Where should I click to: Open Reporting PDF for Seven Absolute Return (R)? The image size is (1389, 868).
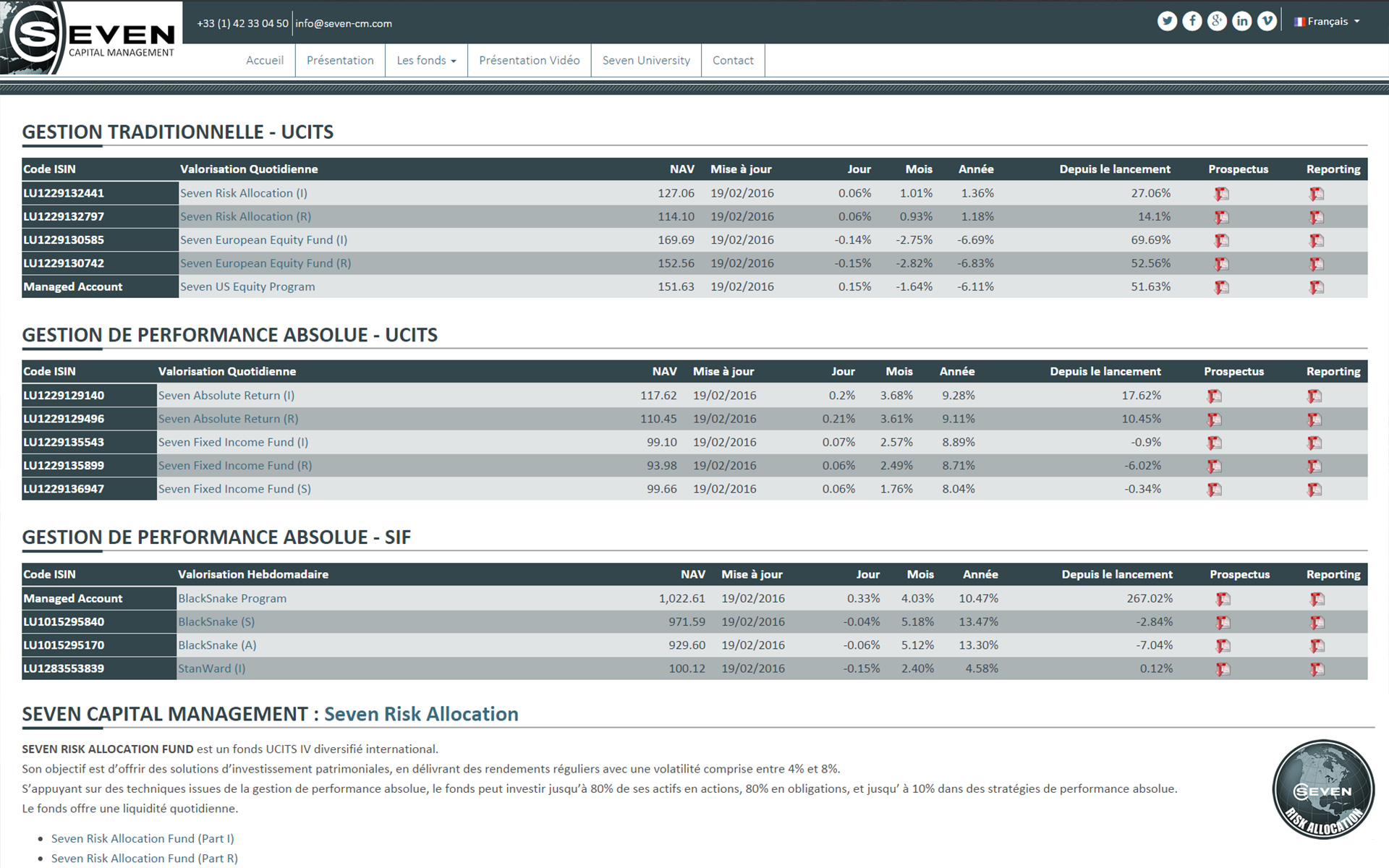(x=1314, y=420)
